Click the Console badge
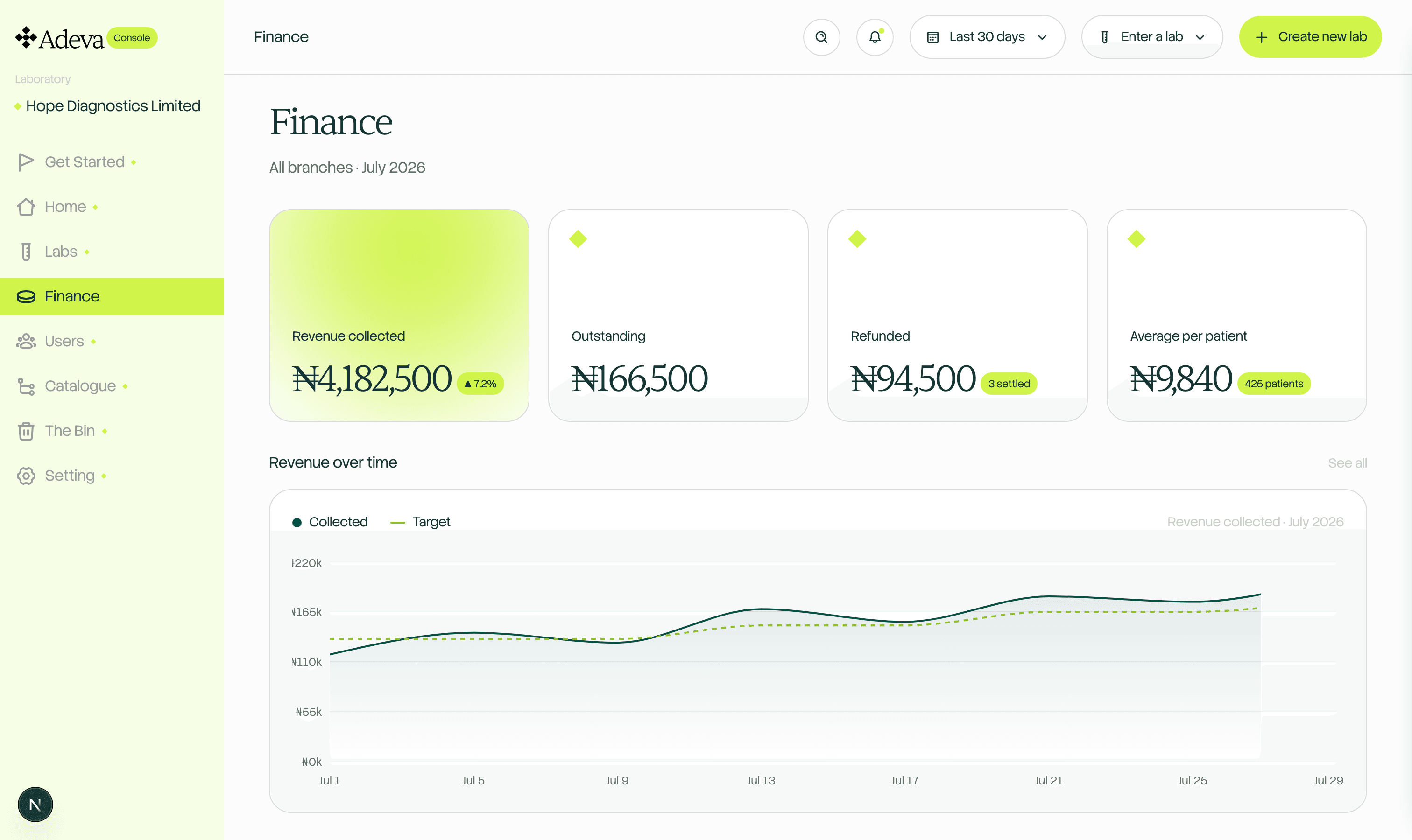 click(x=132, y=38)
